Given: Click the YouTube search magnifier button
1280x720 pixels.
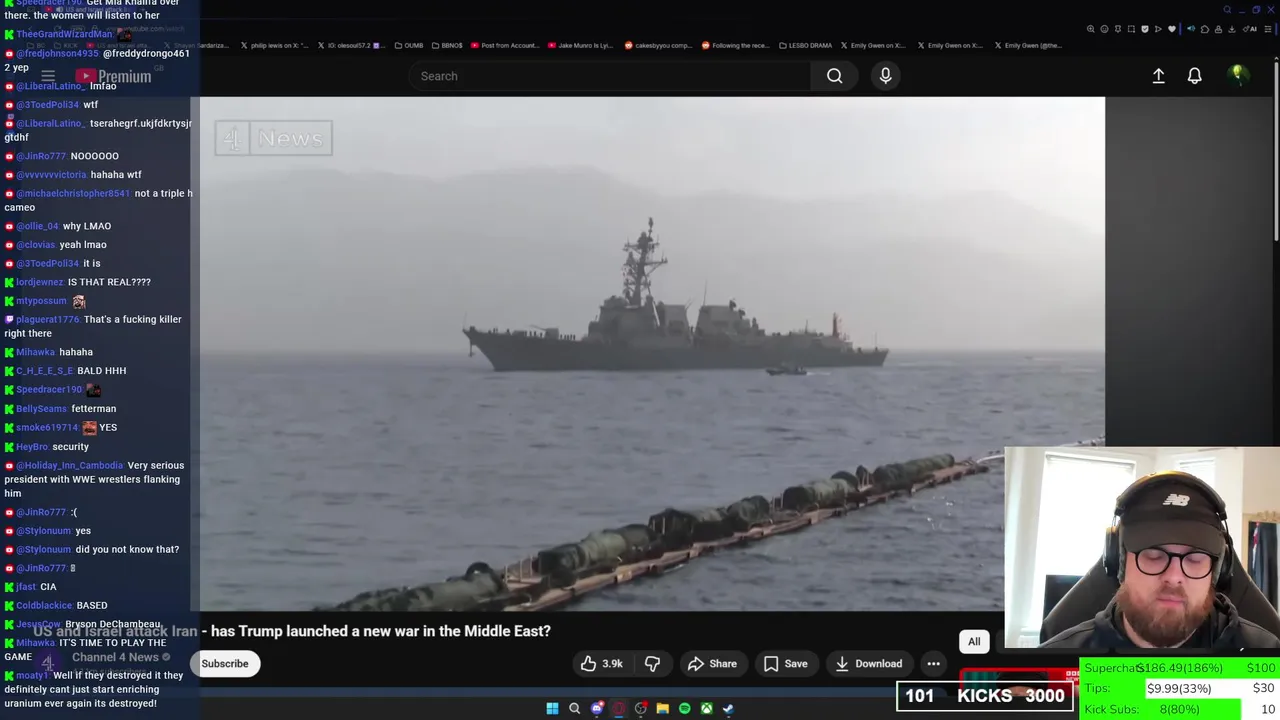Looking at the screenshot, I should point(834,76).
